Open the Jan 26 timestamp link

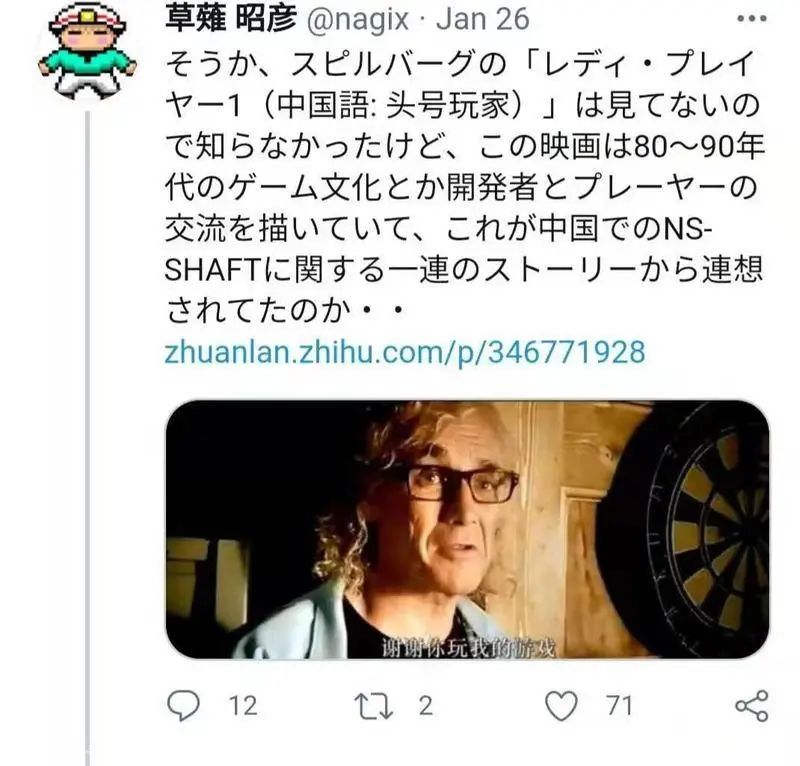pos(483,19)
